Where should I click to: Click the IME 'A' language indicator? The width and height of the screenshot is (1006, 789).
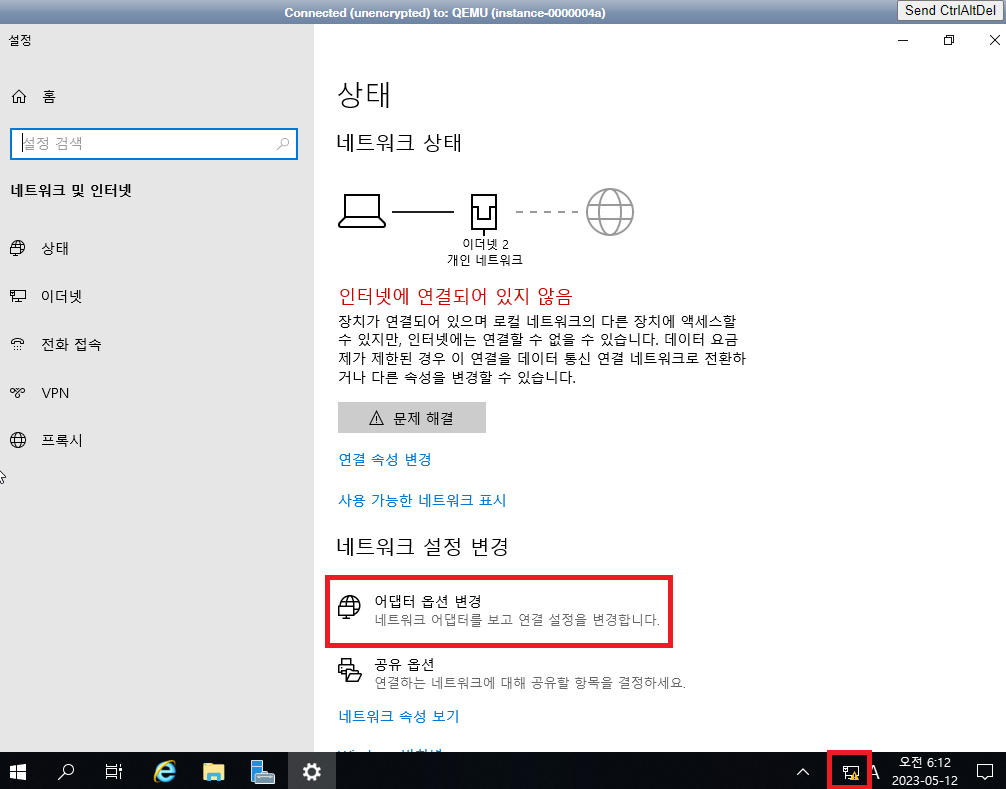coord(875,772)
